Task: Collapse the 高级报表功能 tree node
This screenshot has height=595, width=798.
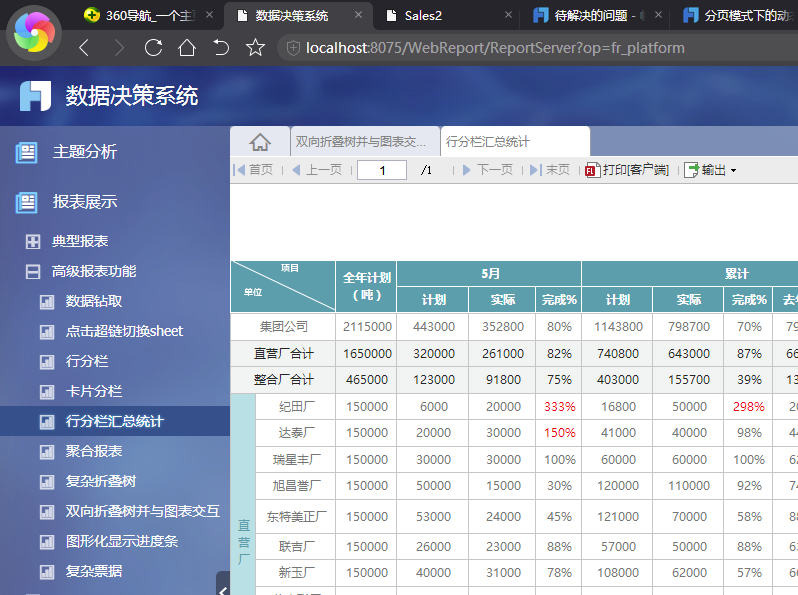Action: (x=33, y=271)
